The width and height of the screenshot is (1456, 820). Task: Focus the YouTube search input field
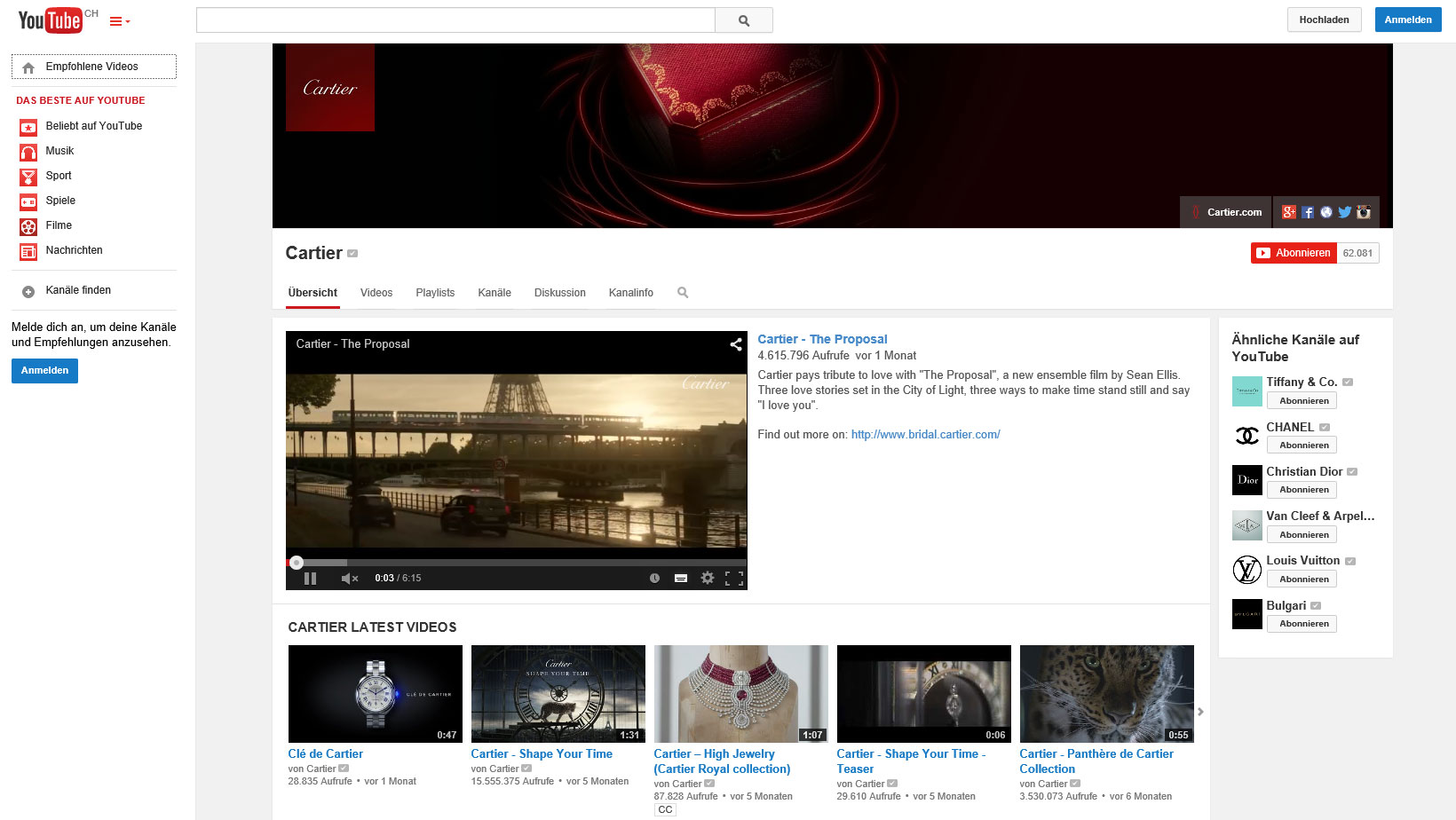455,20
